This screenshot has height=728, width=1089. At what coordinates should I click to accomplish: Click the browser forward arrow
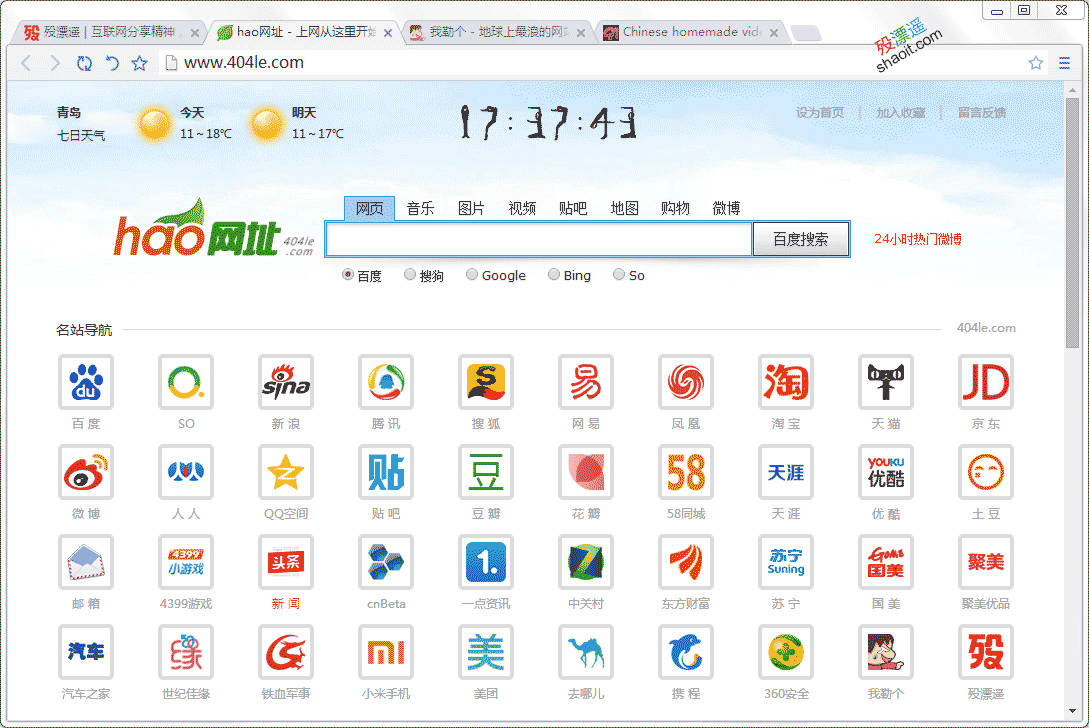tap(55, 63)
